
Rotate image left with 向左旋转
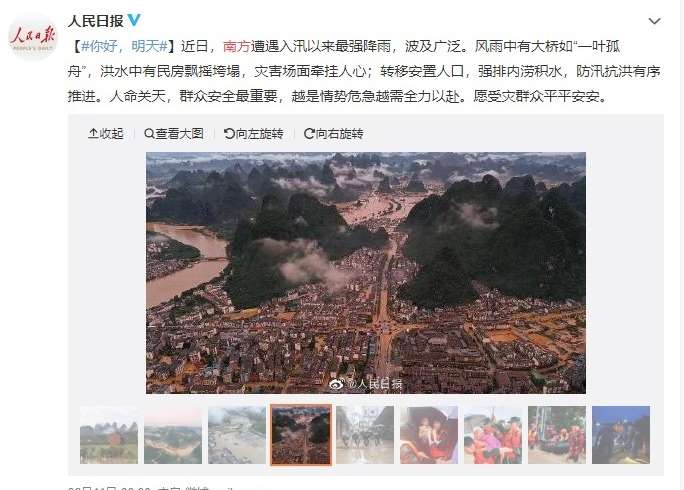point(253,134)
